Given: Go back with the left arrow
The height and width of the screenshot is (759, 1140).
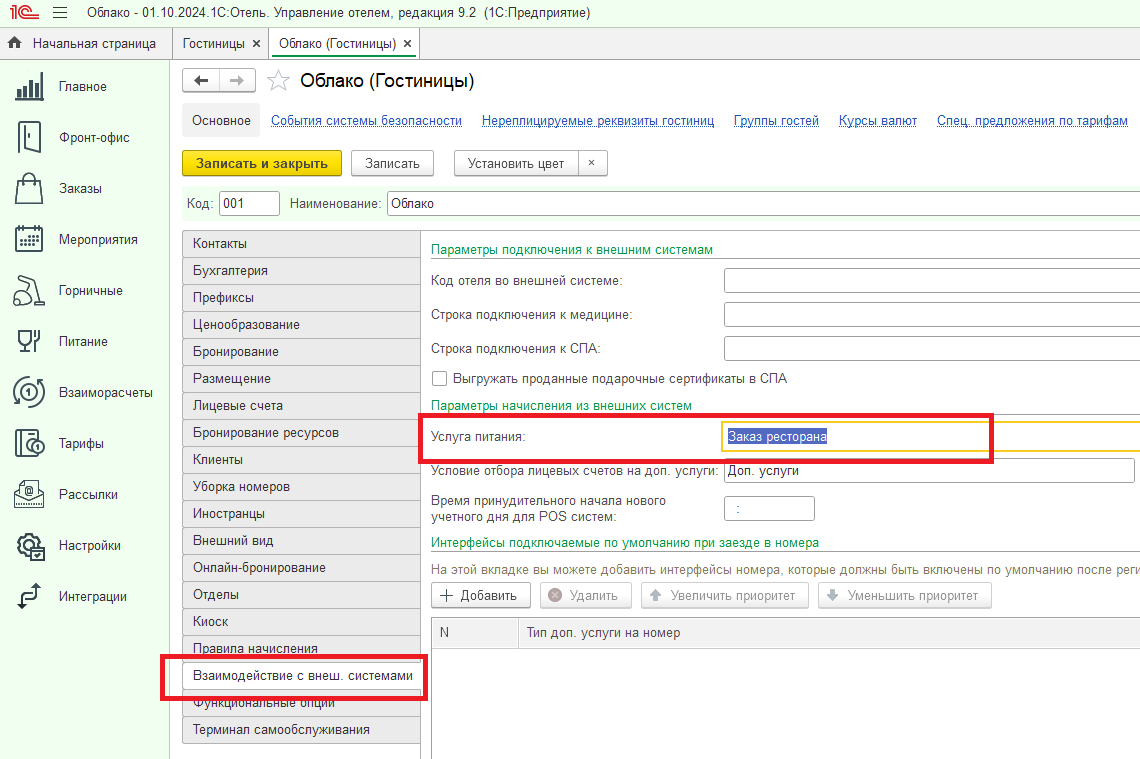Looking at the screenshot, I should click(x=201, y=80).
